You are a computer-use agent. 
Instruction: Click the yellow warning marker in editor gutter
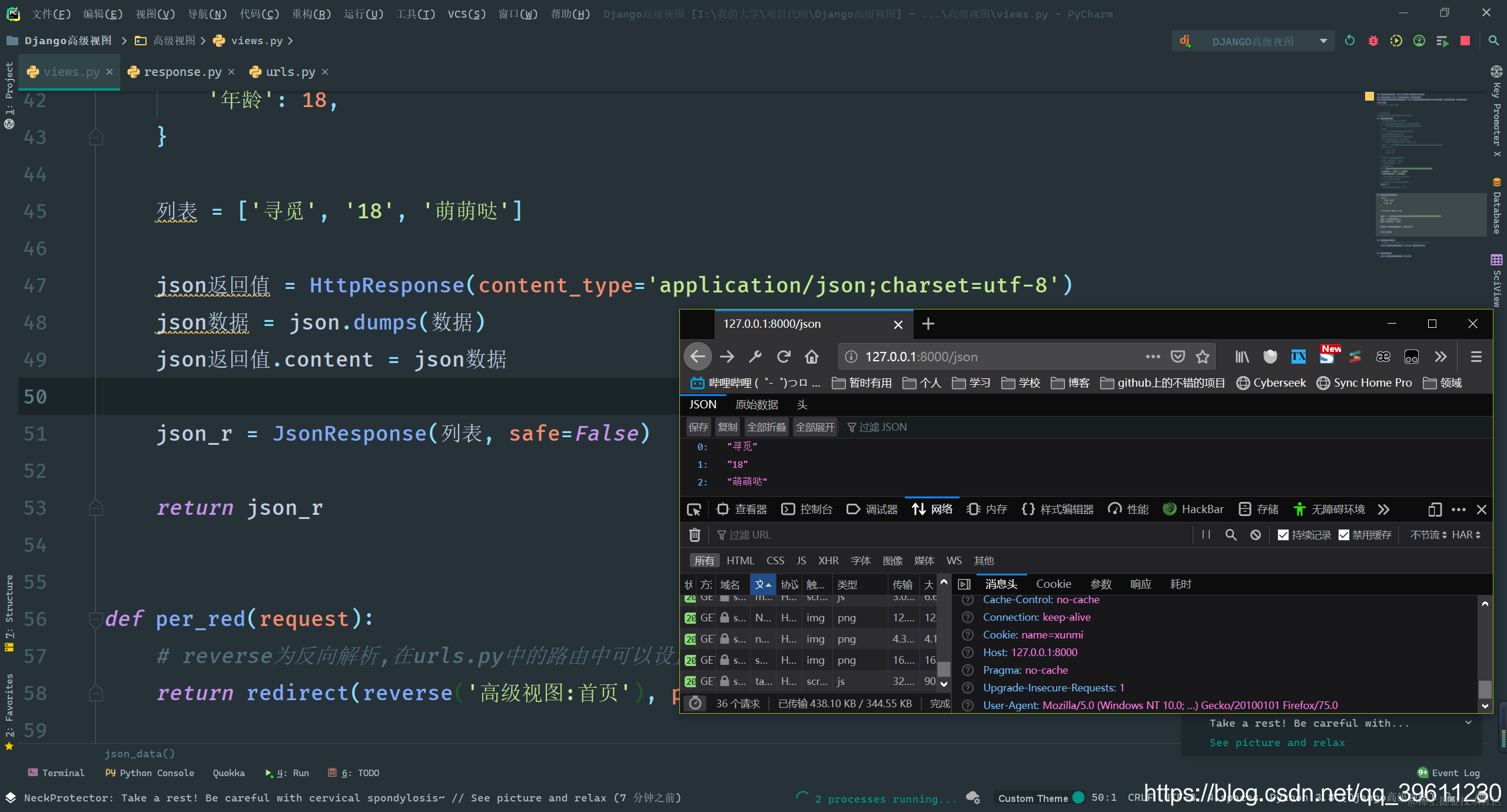1369,96
